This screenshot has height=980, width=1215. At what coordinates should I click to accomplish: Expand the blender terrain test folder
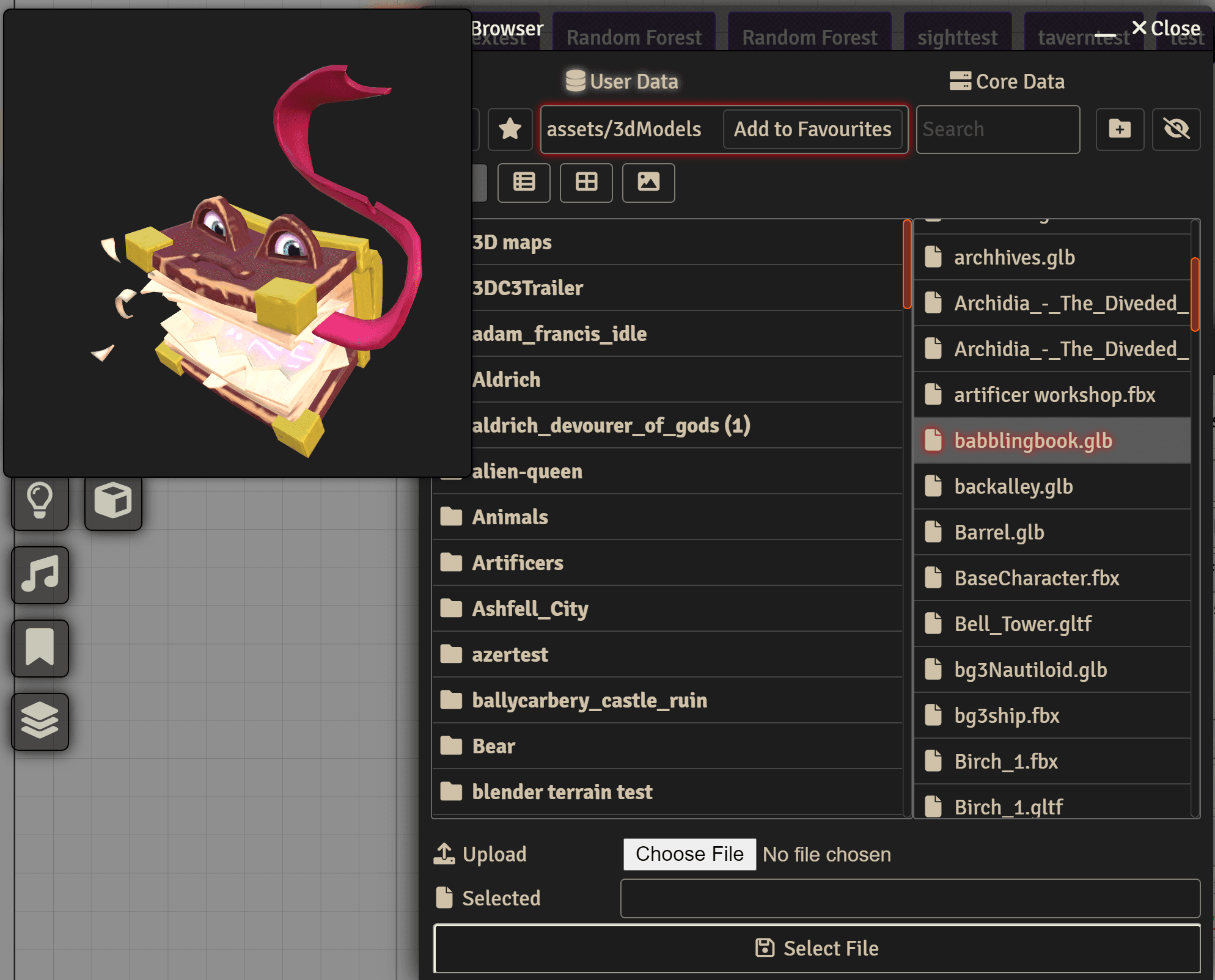[x=562, y=792]
